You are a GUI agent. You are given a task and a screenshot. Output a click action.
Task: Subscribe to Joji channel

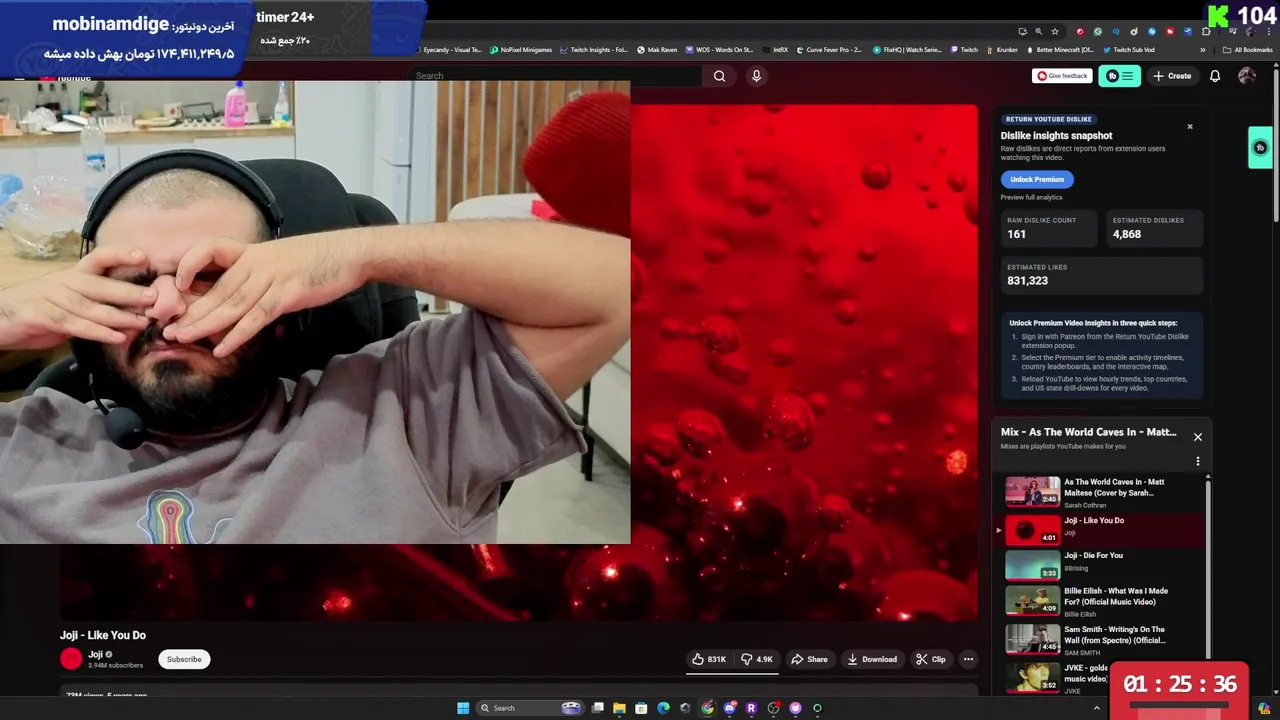(184, 659)
